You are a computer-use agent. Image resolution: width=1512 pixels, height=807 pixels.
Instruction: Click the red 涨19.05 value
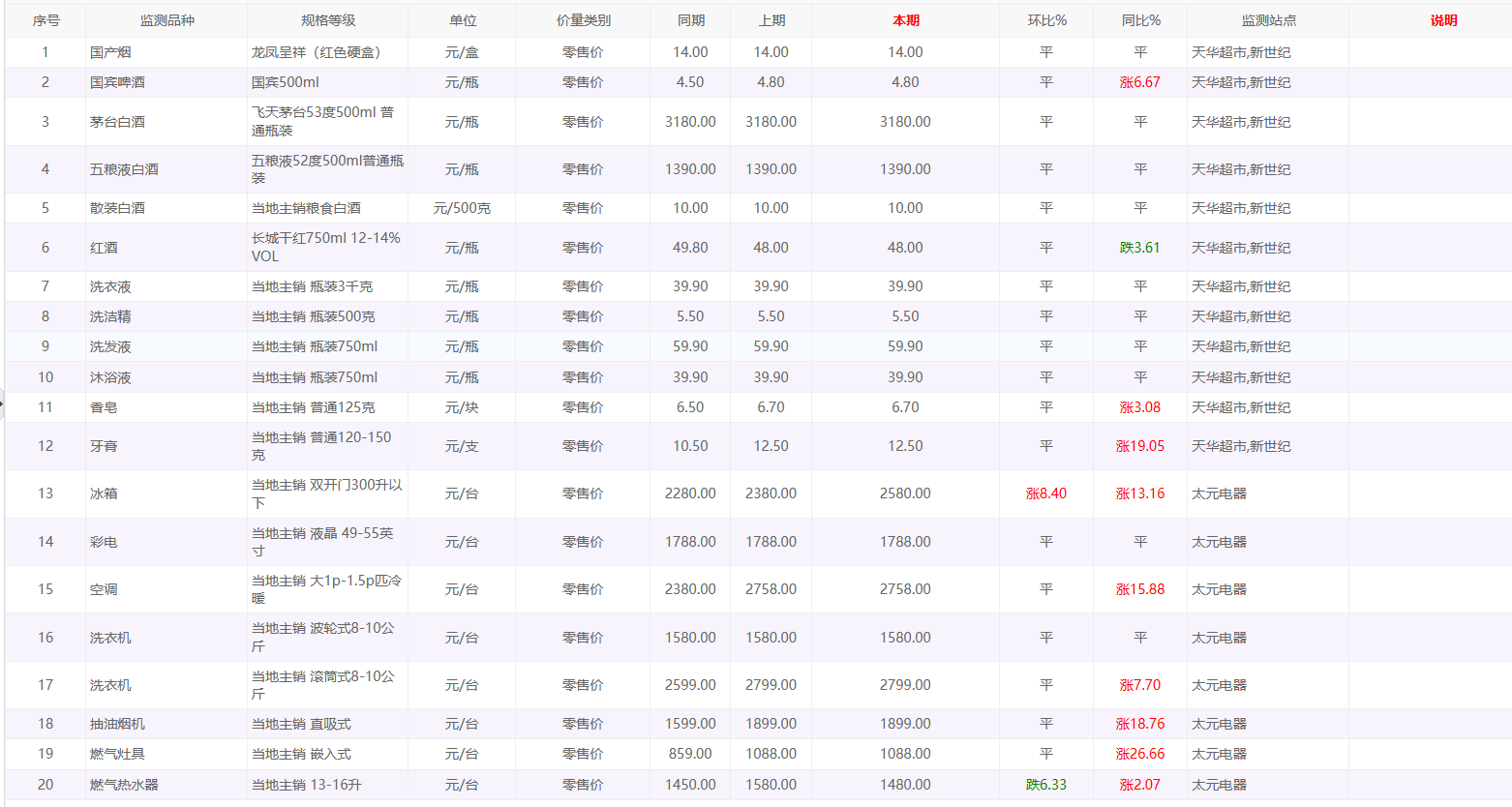pos(1140,446)
